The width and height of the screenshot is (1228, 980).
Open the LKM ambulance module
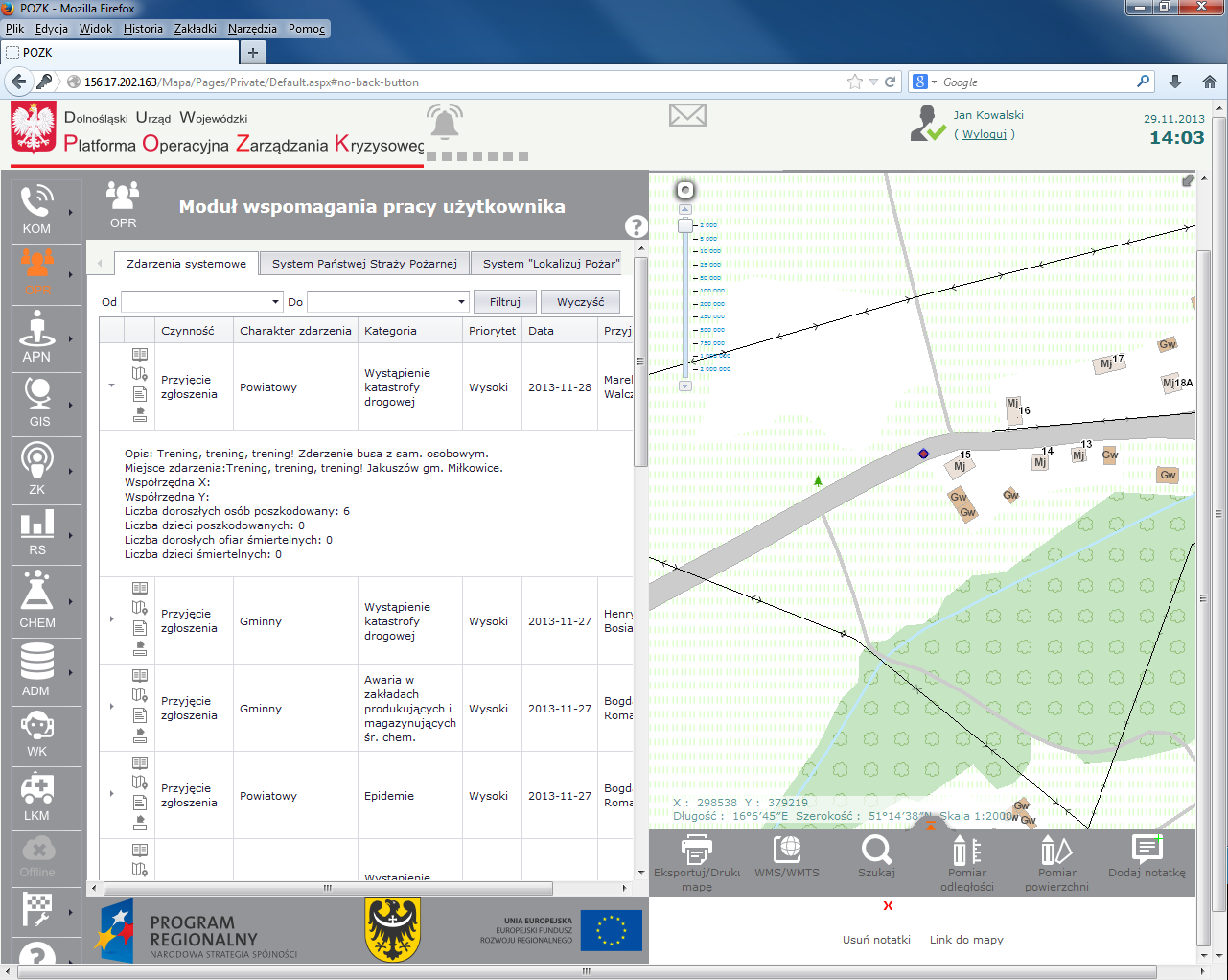pos(36,797)
